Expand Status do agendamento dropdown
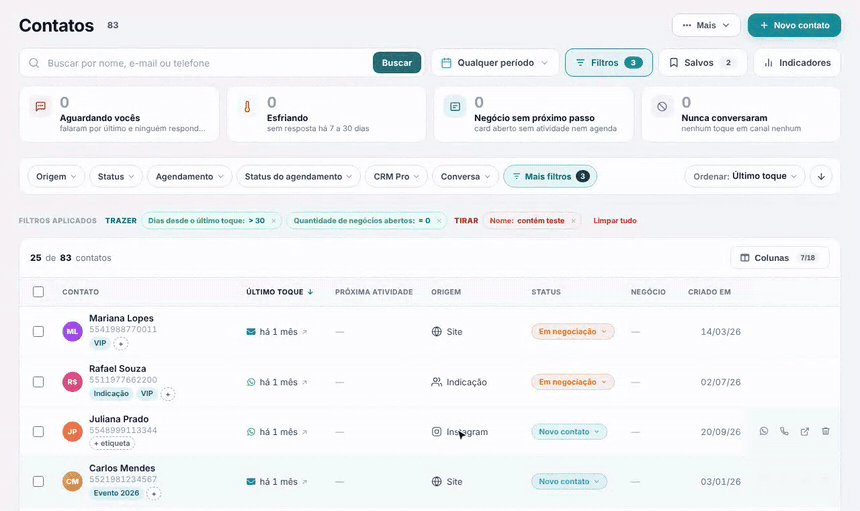 (x=298, y=177)
